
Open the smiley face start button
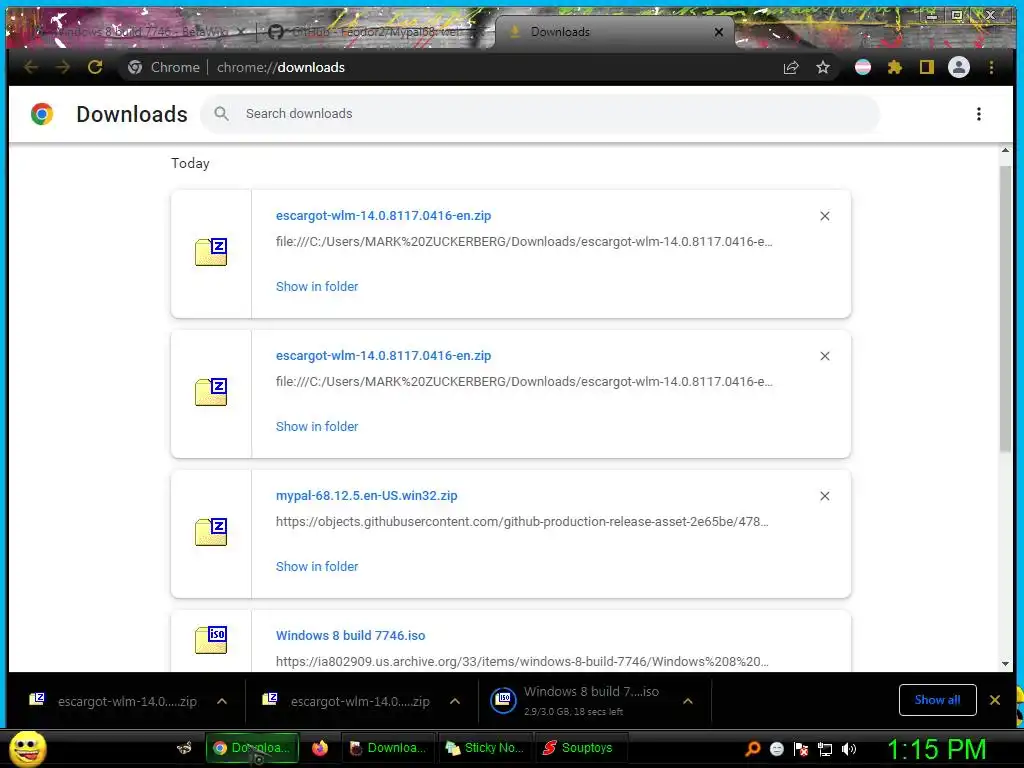tap(27, 749)
